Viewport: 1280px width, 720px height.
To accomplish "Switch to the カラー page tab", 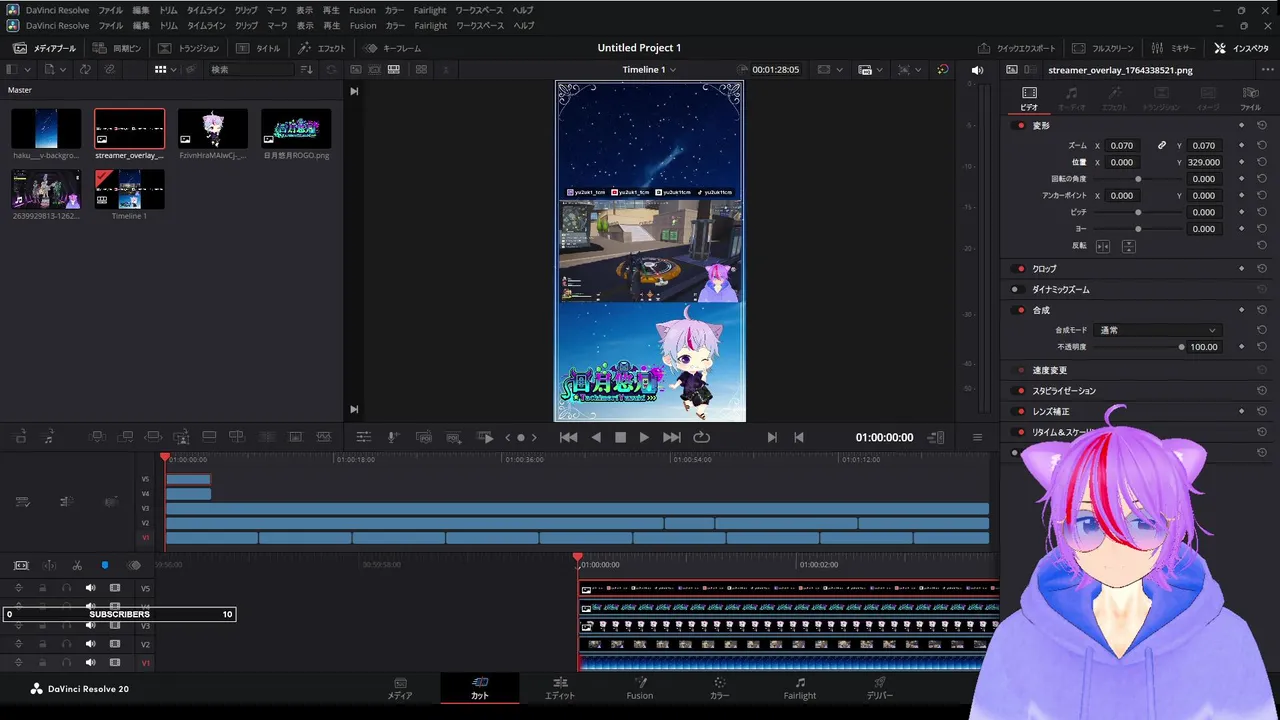I will 720,688.
